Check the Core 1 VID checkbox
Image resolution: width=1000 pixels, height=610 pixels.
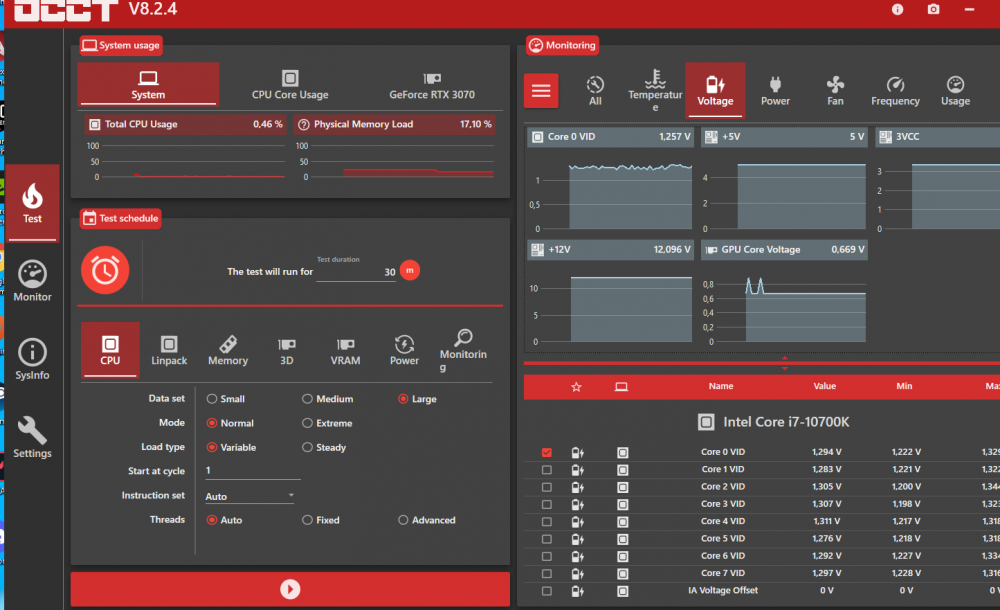pos(547,470)
